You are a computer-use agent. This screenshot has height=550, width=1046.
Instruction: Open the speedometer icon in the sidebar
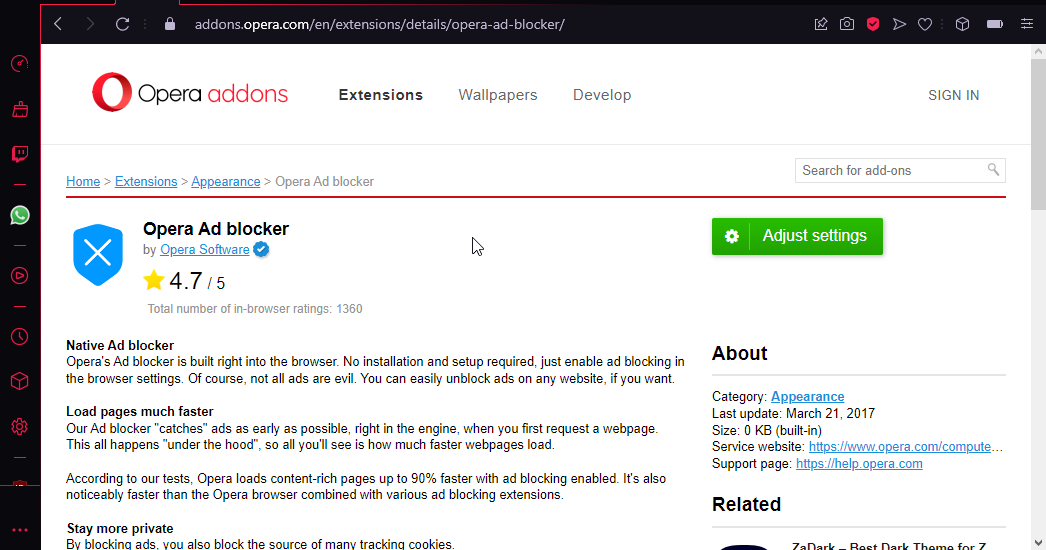20,63
